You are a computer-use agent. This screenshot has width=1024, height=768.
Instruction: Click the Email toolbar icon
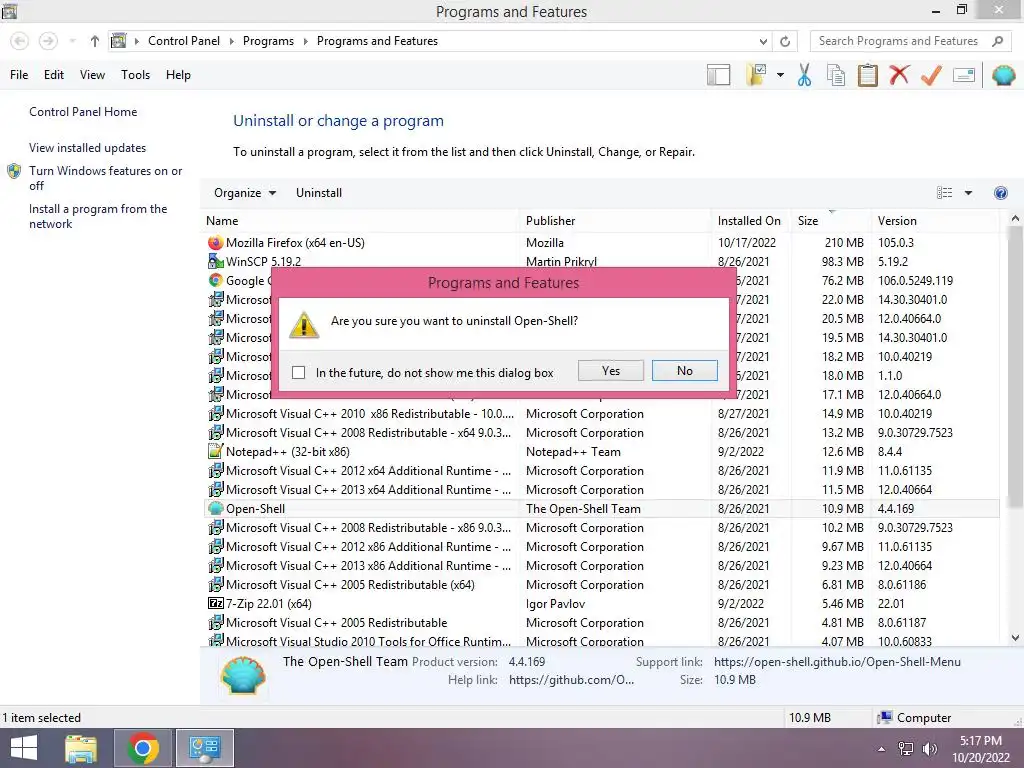964,75
